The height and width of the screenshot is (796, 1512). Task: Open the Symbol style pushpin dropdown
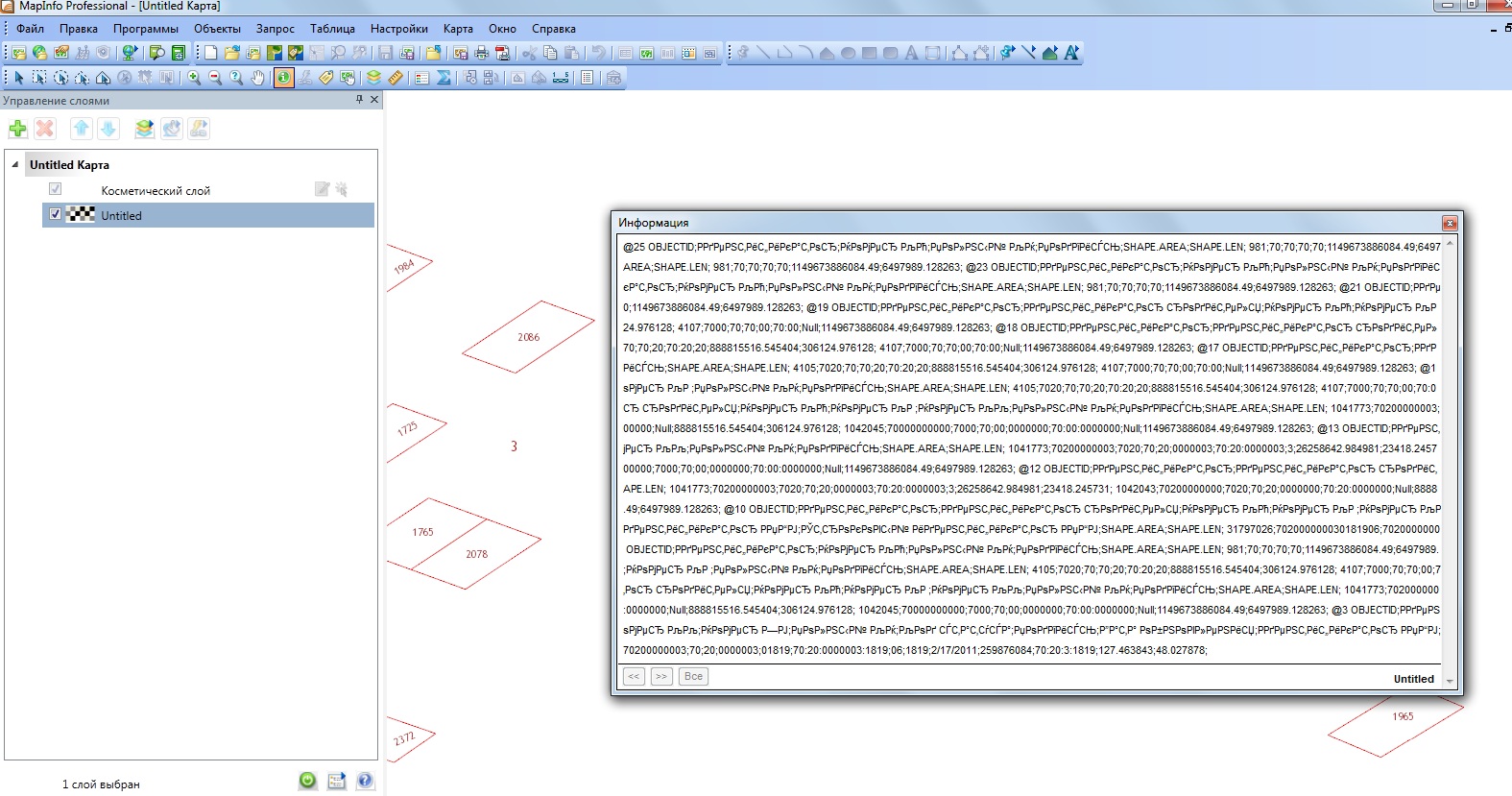click(1007, 53)
